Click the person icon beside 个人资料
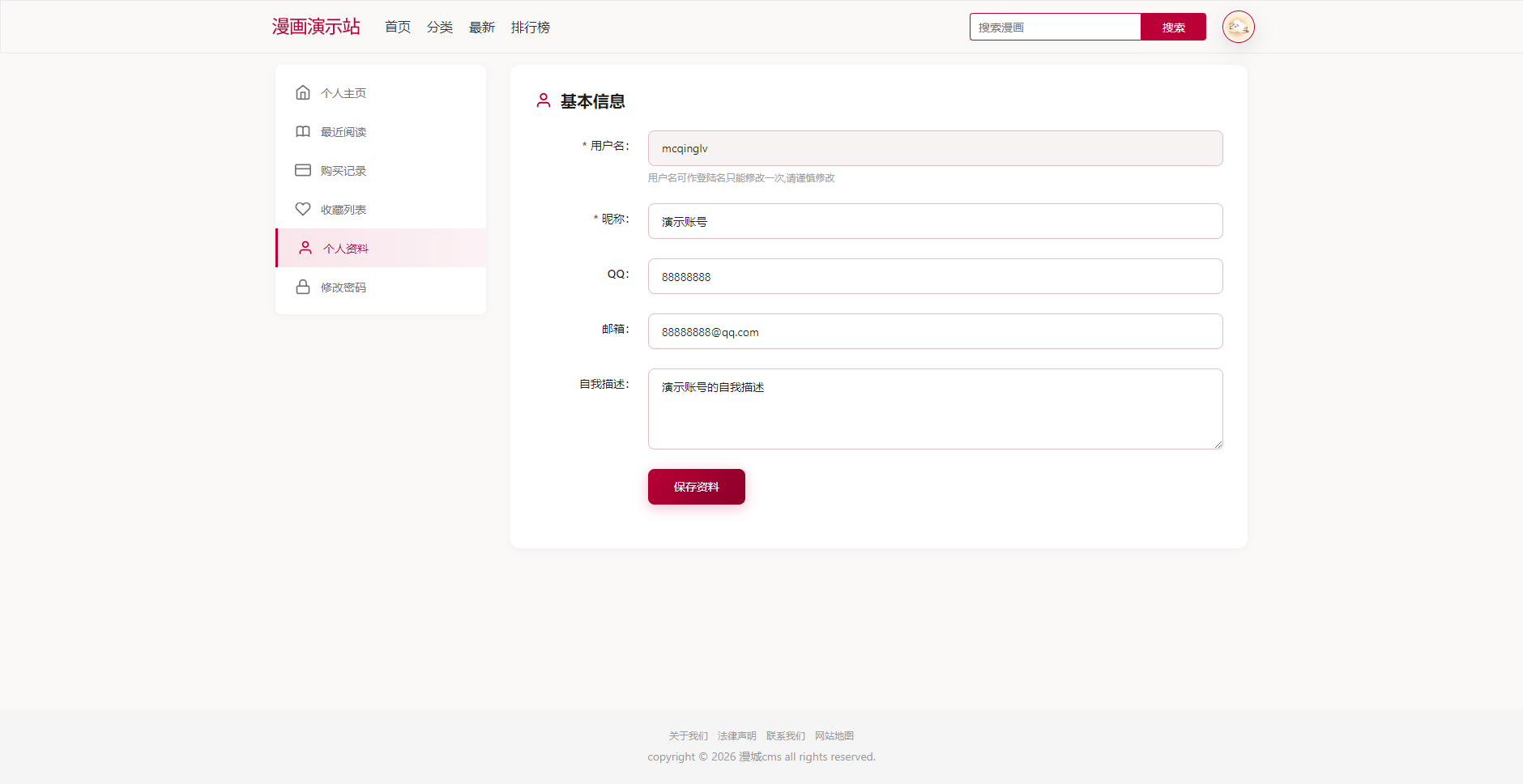The image size is (1523, 784). pos(305,248)
